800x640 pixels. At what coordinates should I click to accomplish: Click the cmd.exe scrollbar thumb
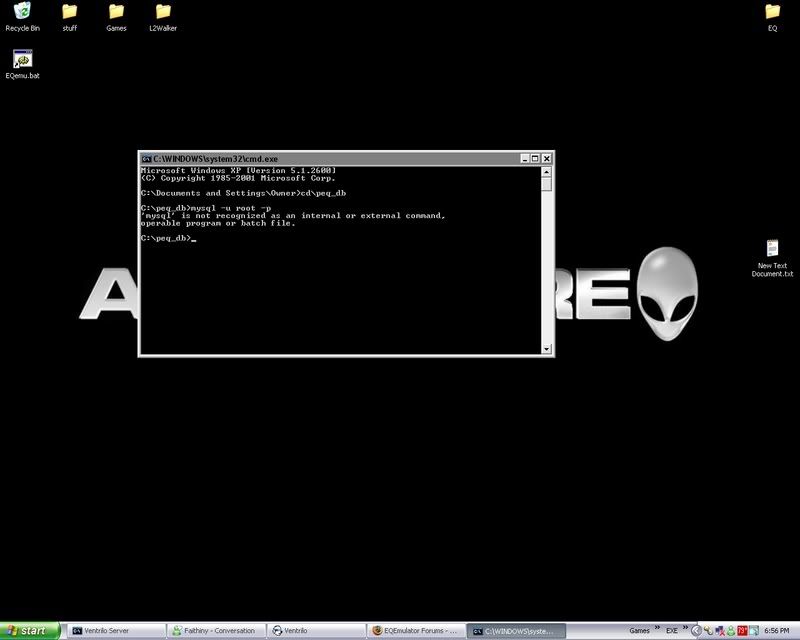(x=546, y=184)
